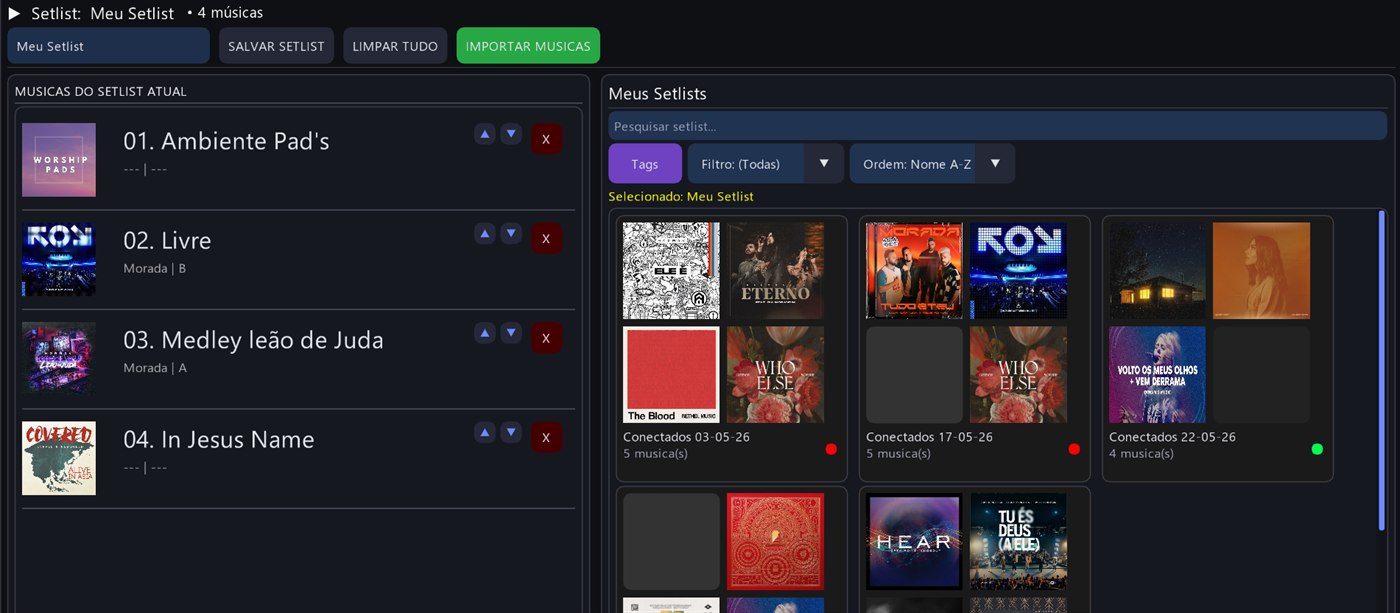The width and height of the screenshot is (1400, 613).
Task: Remove In Jesus Name with X
Action: tap(546, 437)
